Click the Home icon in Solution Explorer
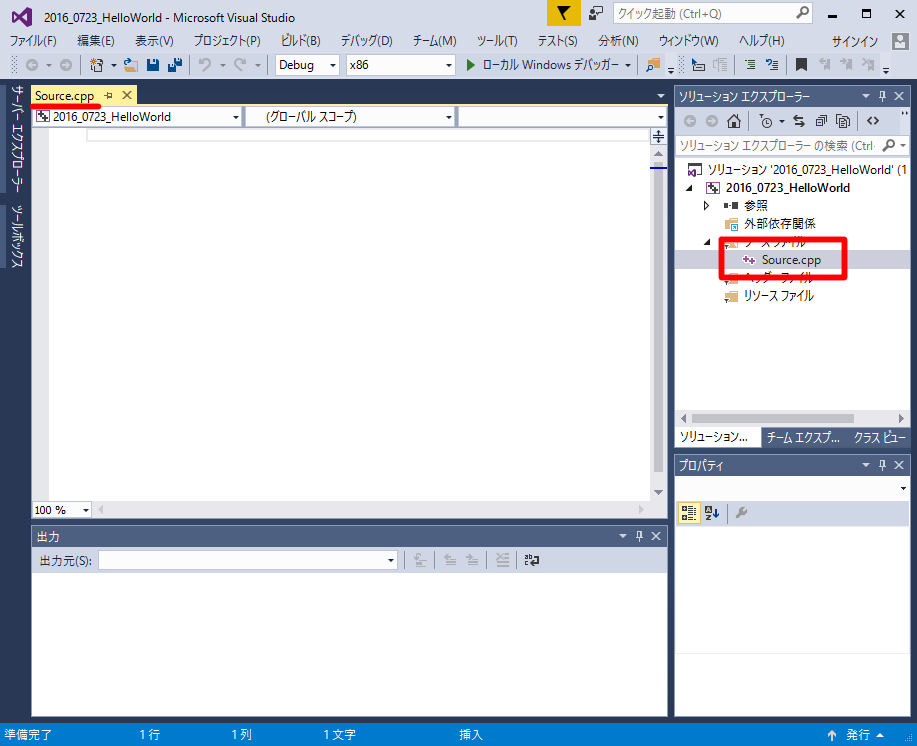Screen dimensions: 917x746 click(733, 121)
